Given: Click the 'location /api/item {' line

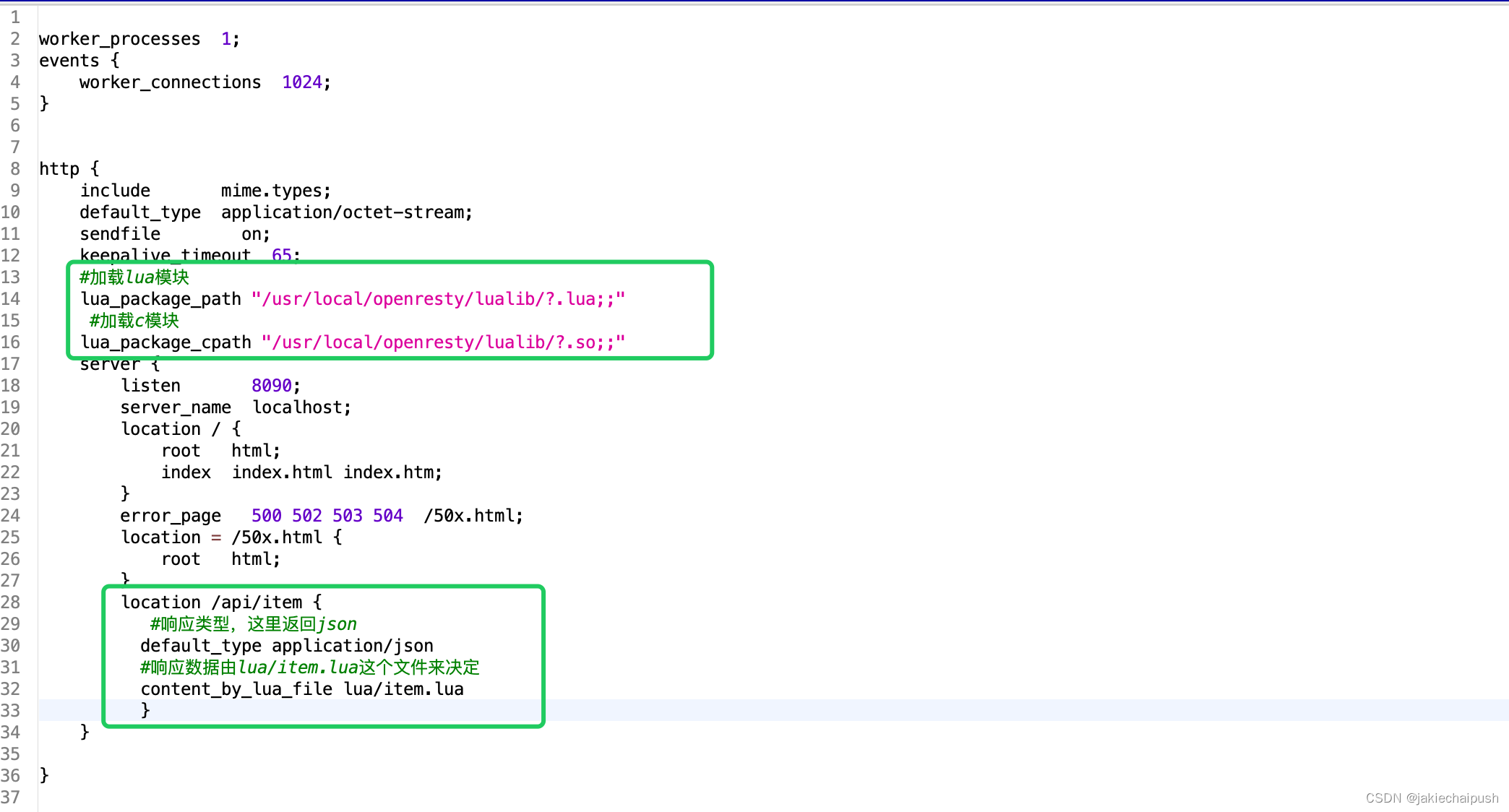Looking at the screenshot, I should tap(221, 602).
